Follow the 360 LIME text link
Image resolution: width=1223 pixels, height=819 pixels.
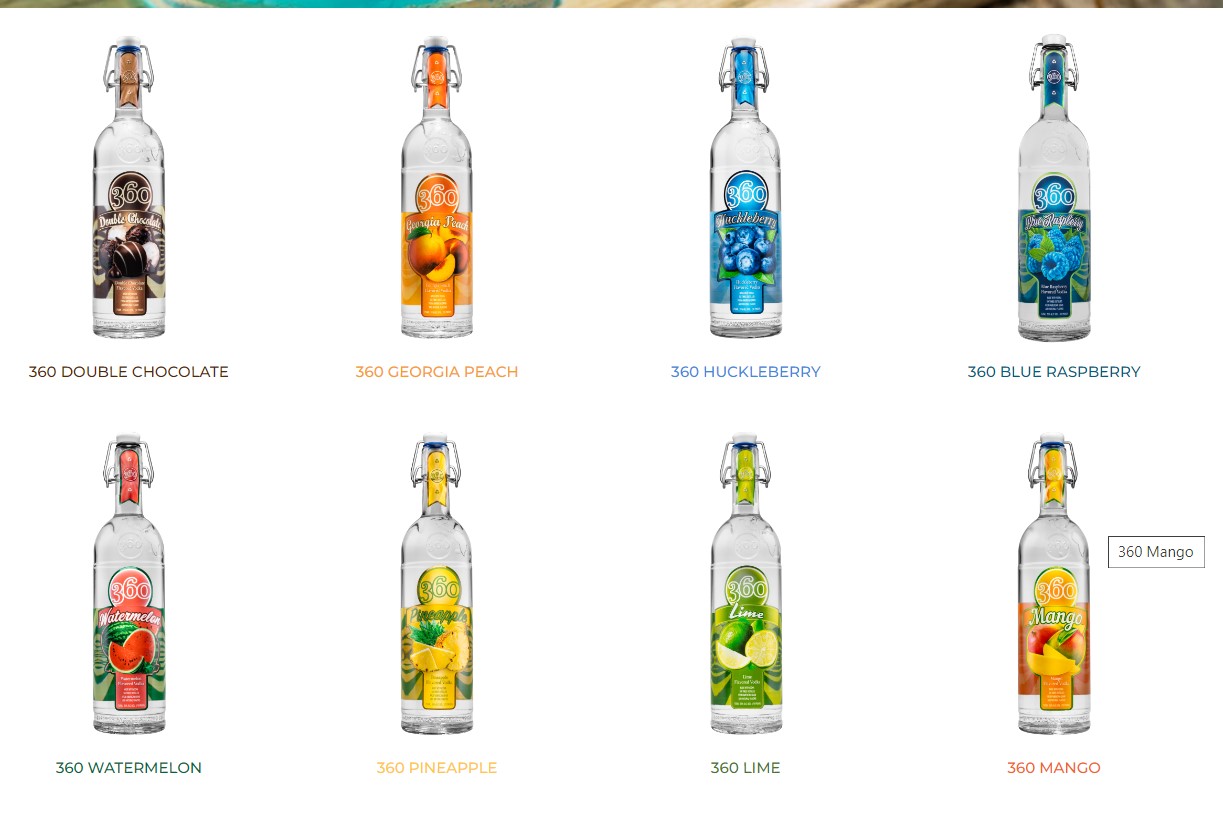[745, 768]
